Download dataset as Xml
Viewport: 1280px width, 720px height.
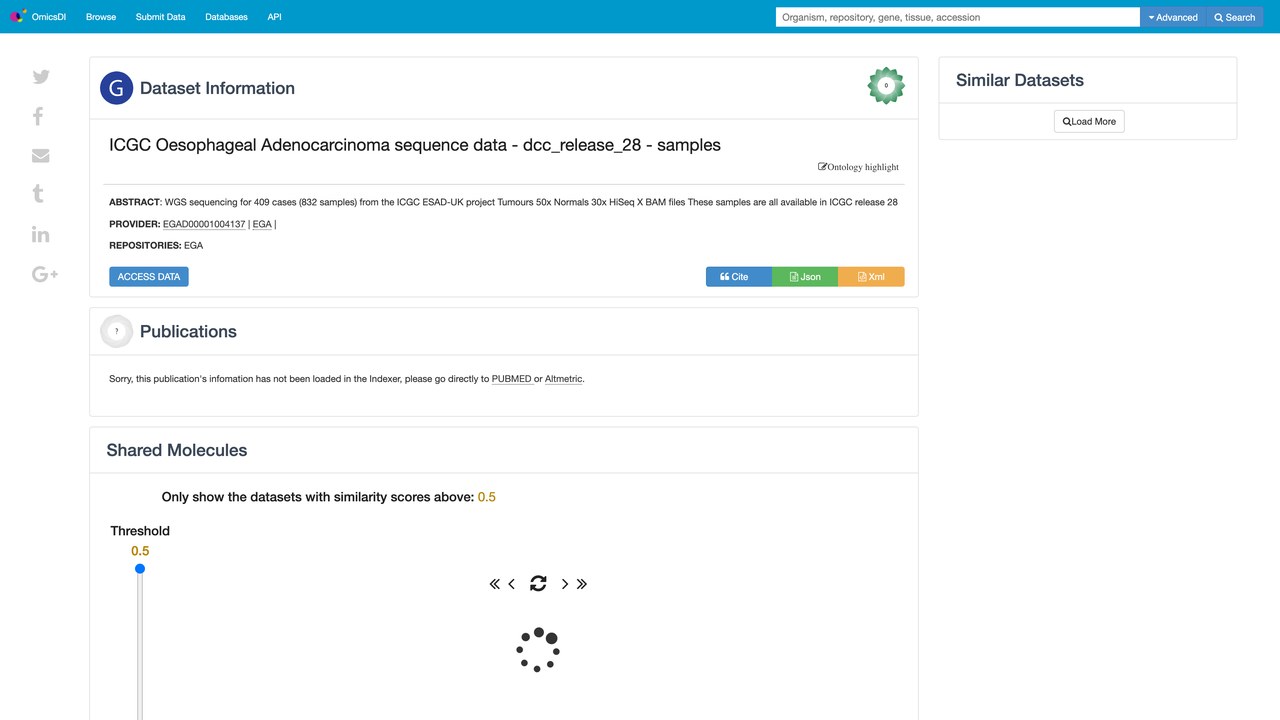[x=871, y=277]
